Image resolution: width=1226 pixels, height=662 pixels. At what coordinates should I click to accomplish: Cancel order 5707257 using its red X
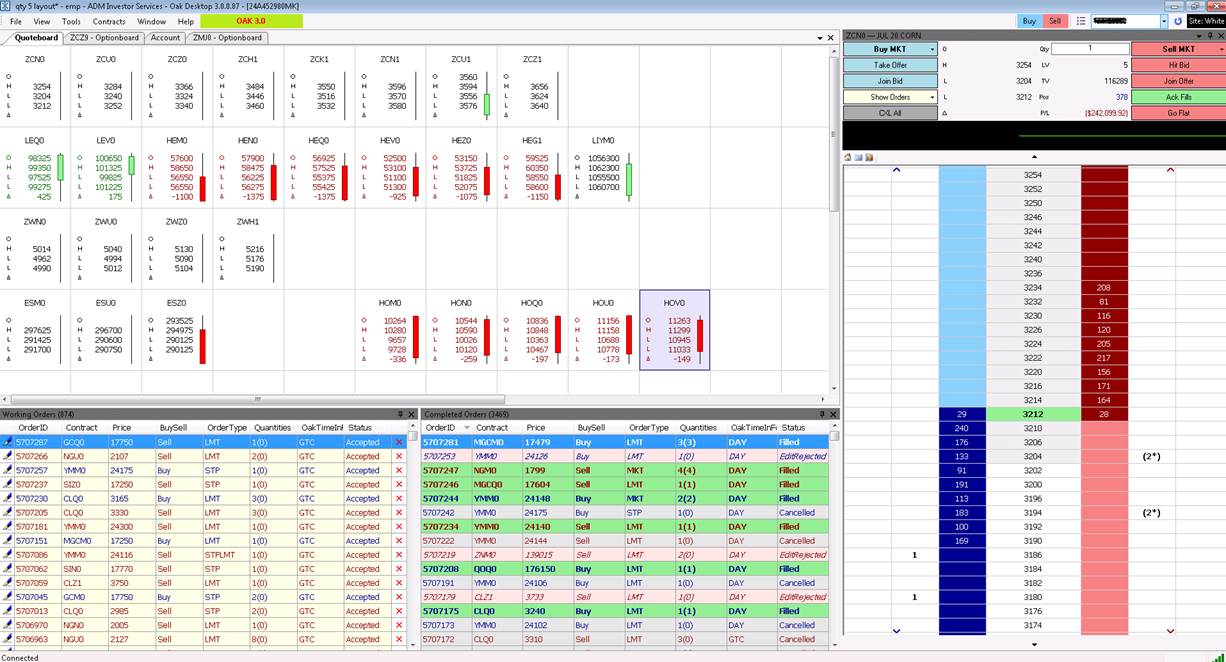click(x=399, y=470)
